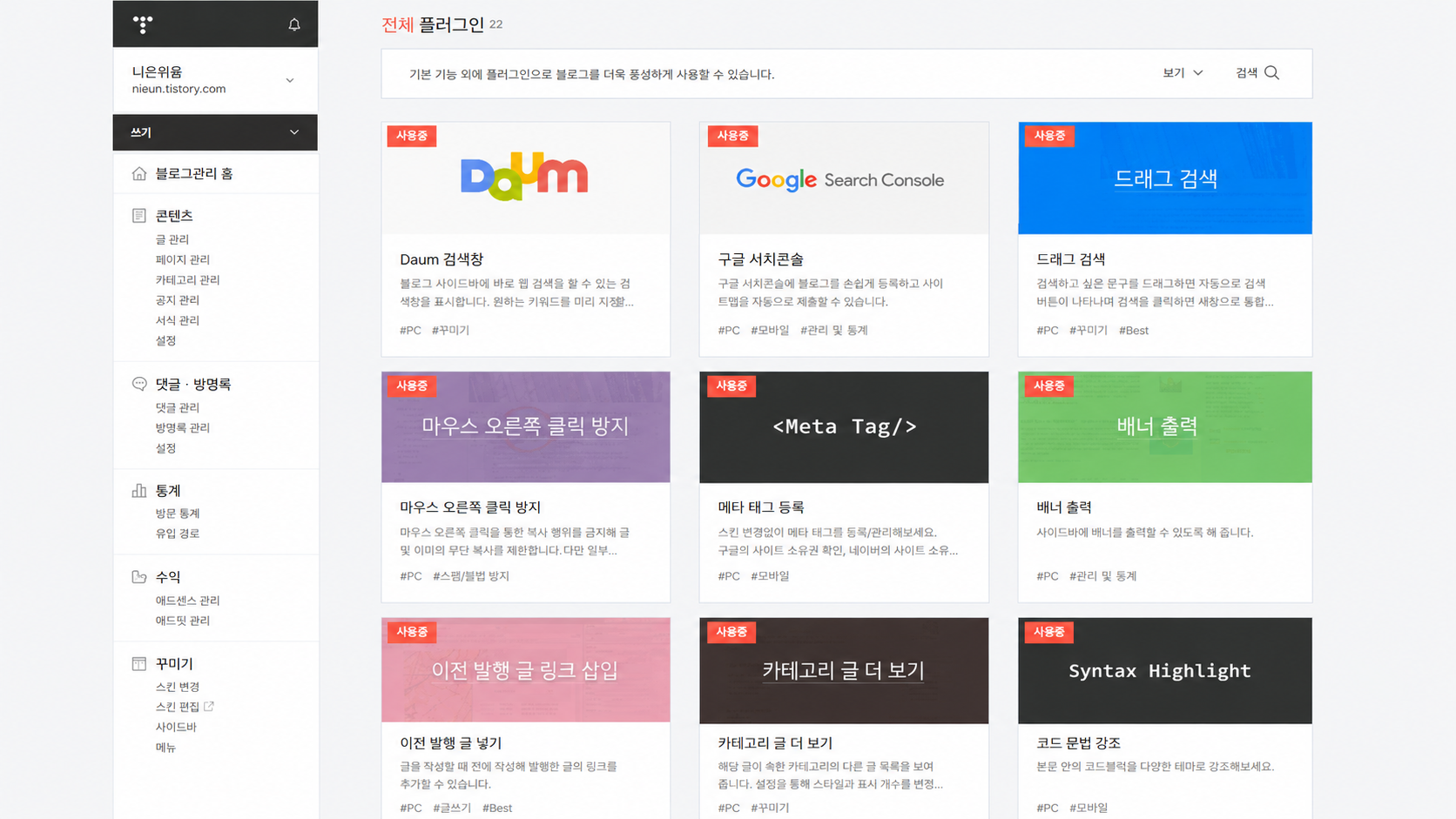The width and height of the screenshot is (1456, 819).
Task: Click the #모바일 tag on 메타 태그 등록
Action: [x=770, y=576]
